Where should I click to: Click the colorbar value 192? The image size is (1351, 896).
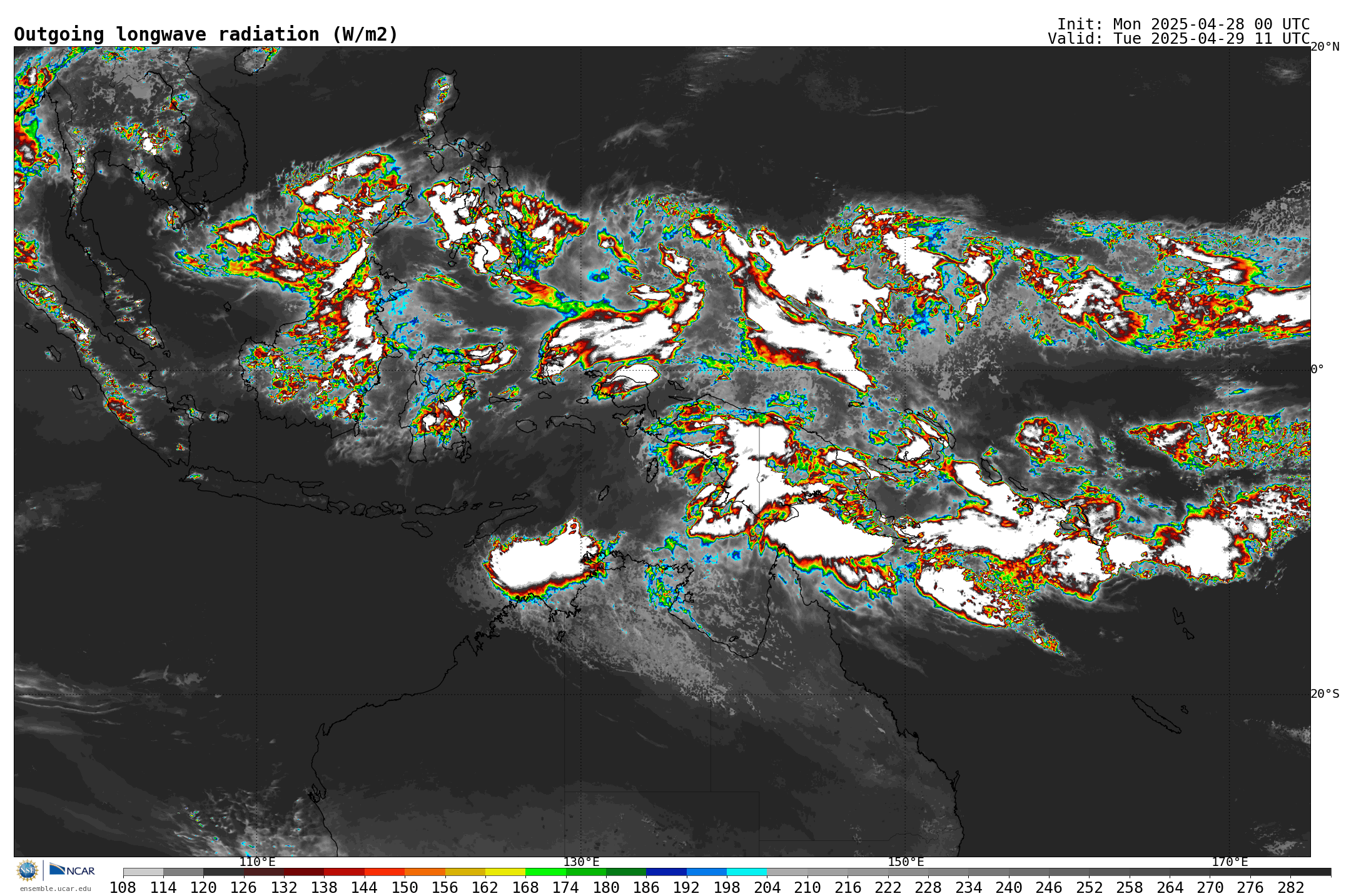click(686, 887)
